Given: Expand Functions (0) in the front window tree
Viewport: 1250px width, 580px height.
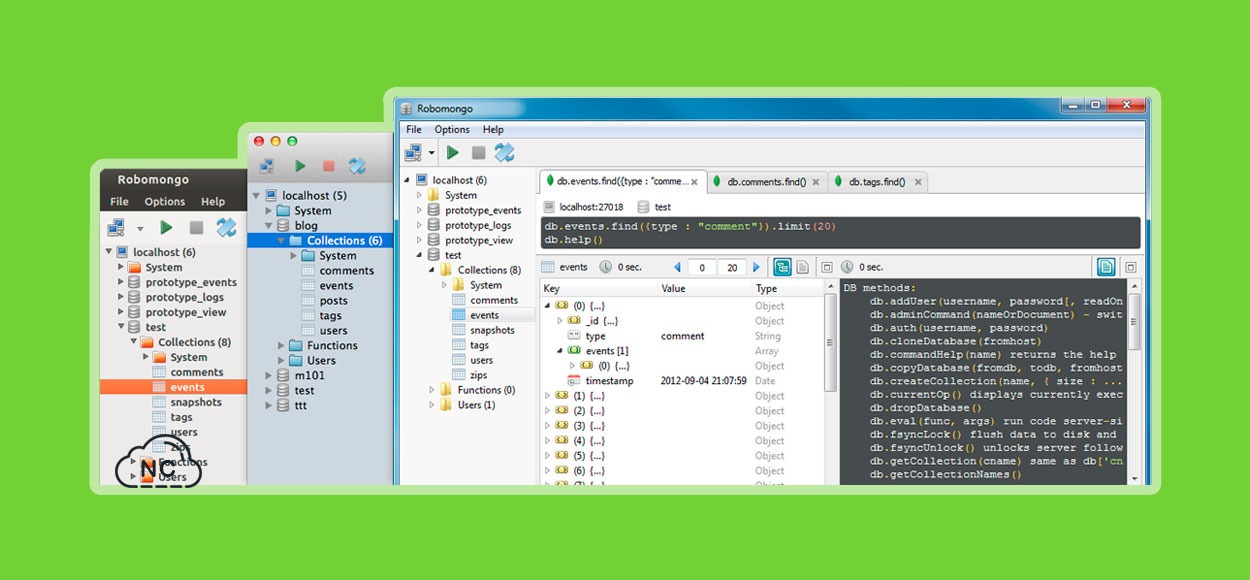Looking at the screenshot, I should coord(433,390).
